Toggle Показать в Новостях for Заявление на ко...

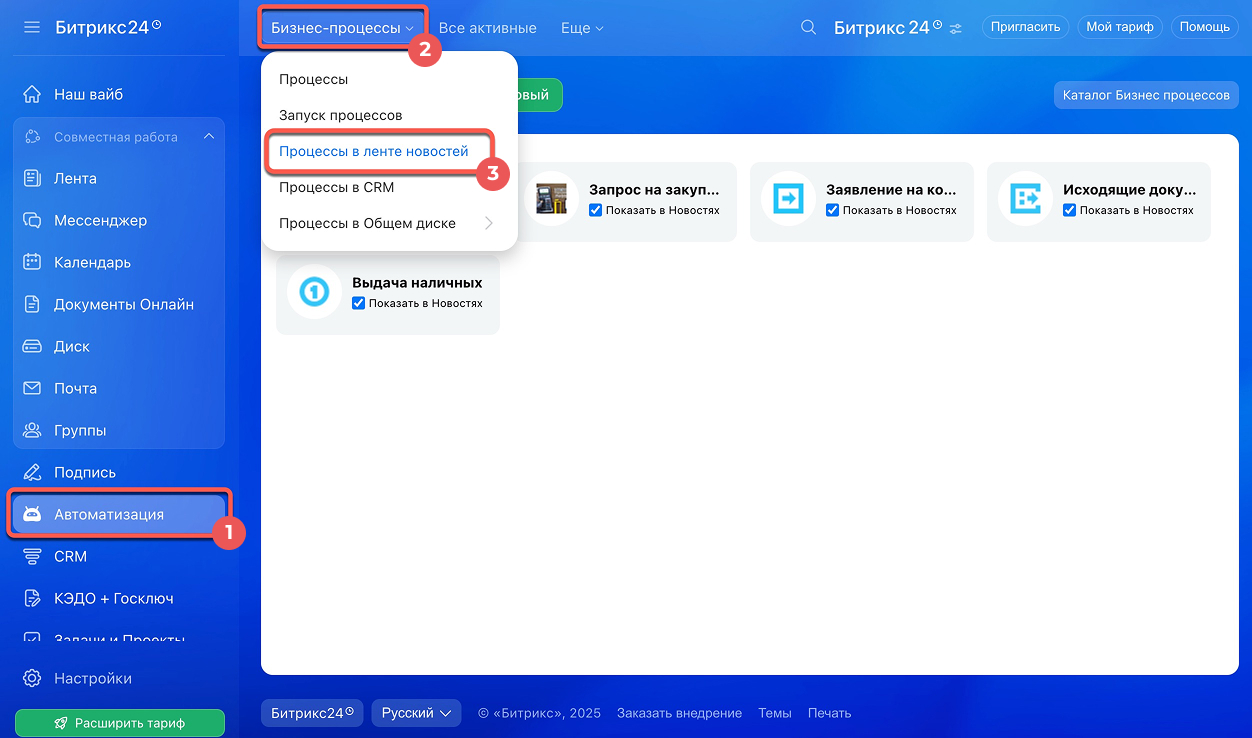pyautogui.click(x=833, y=210)
